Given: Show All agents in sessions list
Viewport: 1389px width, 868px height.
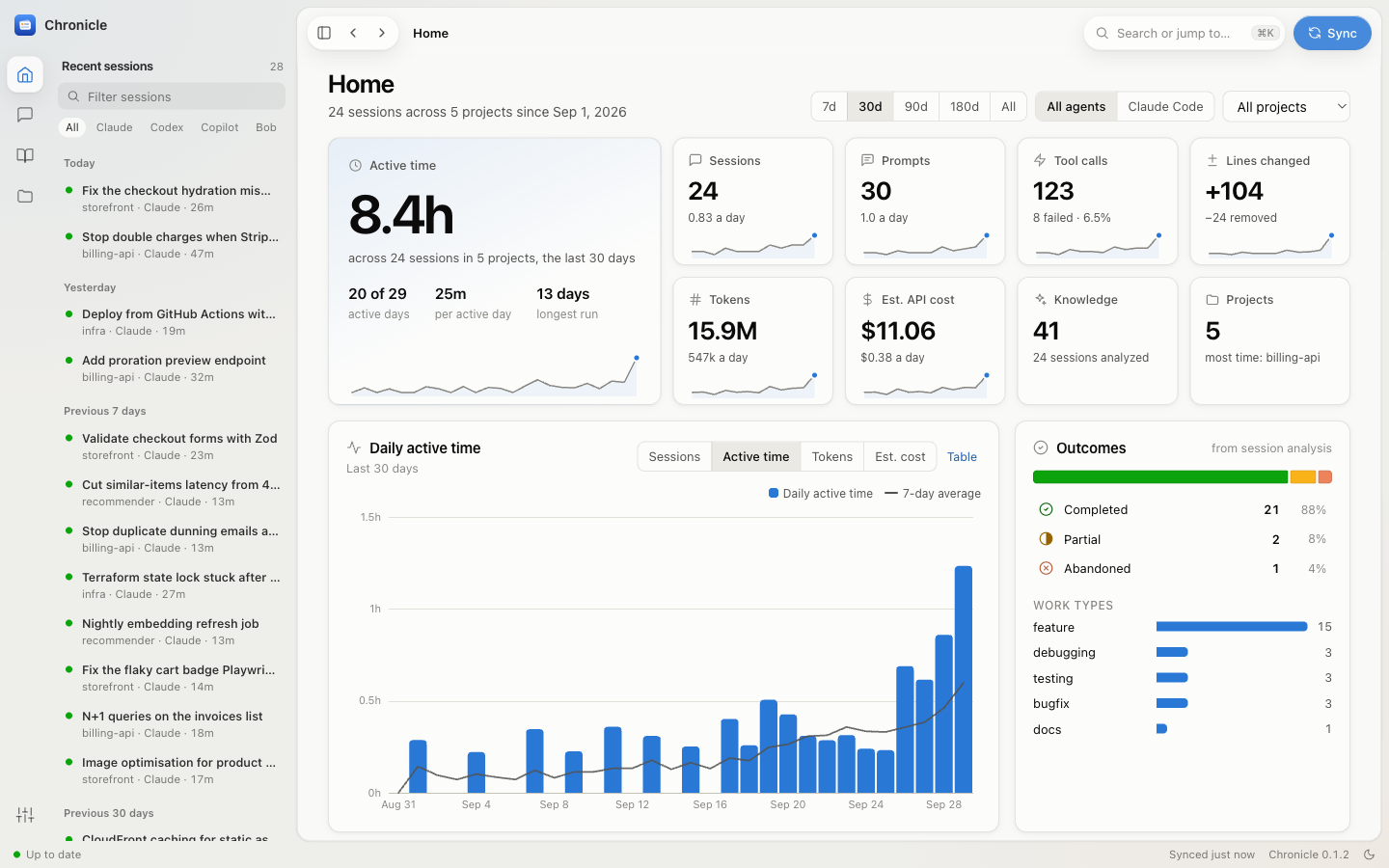Looking at the screenshot, I should coord(72,127).
